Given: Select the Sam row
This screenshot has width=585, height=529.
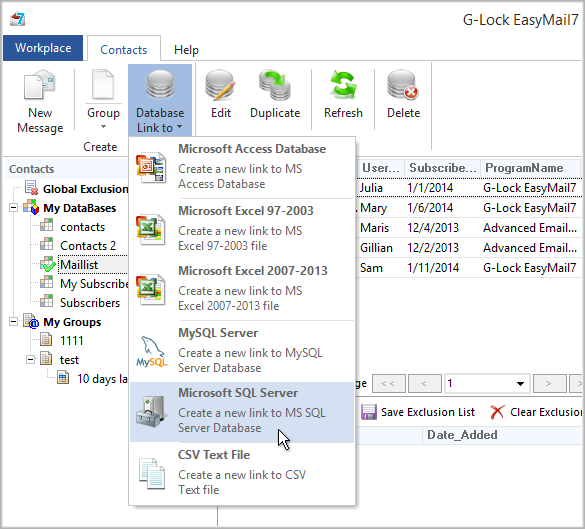Looking at the screenshot, I should tap(469, 268).
